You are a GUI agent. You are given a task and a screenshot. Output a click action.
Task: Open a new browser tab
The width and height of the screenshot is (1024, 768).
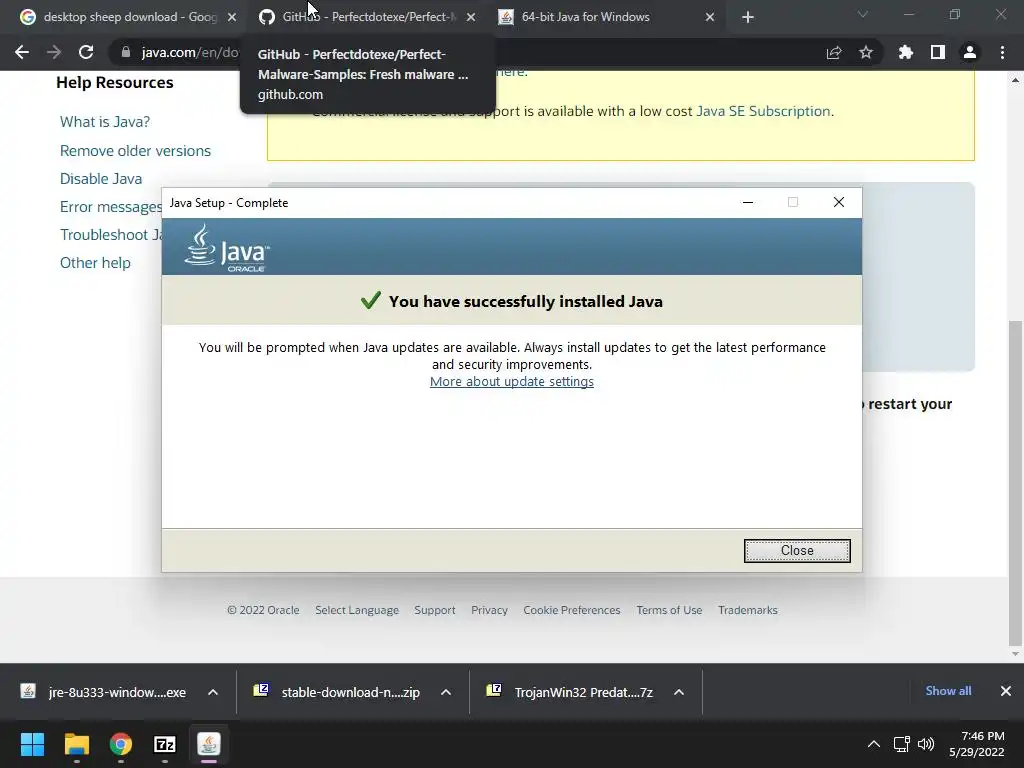[748, 18]
